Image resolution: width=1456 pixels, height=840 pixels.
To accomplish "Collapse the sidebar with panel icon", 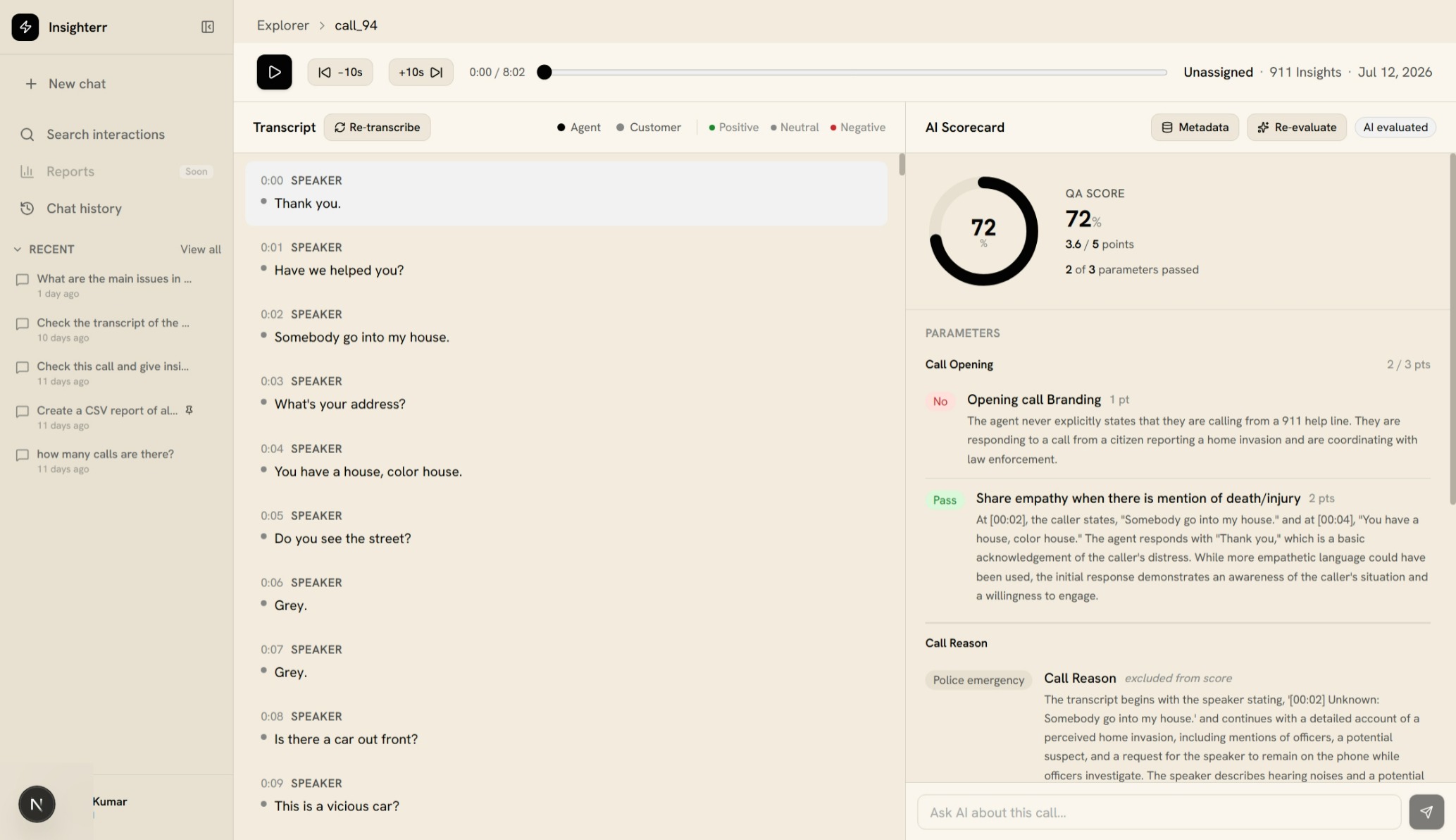I will coord(208,27).
